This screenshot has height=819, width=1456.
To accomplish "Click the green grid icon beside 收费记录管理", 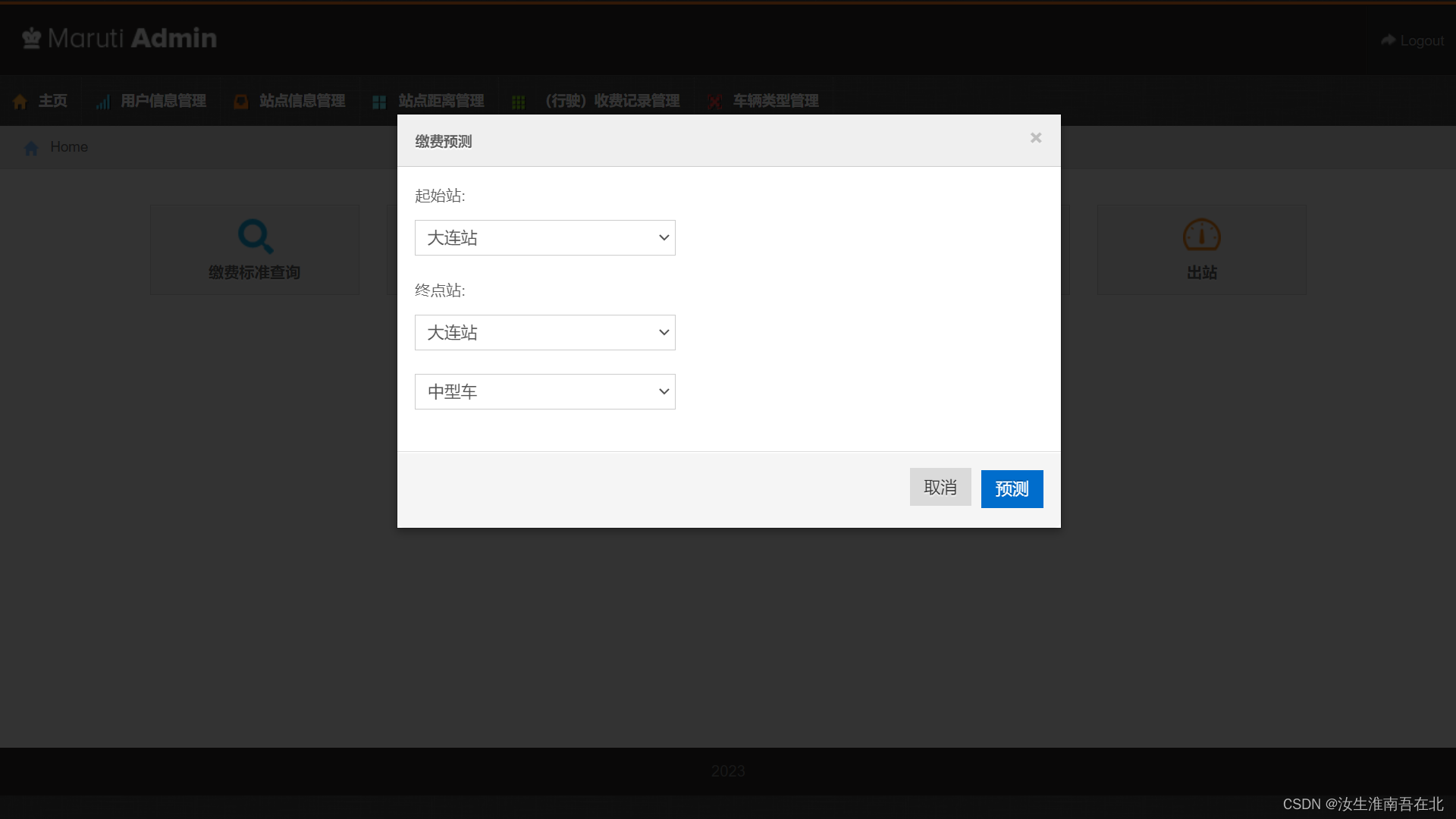I will [519, 102].
